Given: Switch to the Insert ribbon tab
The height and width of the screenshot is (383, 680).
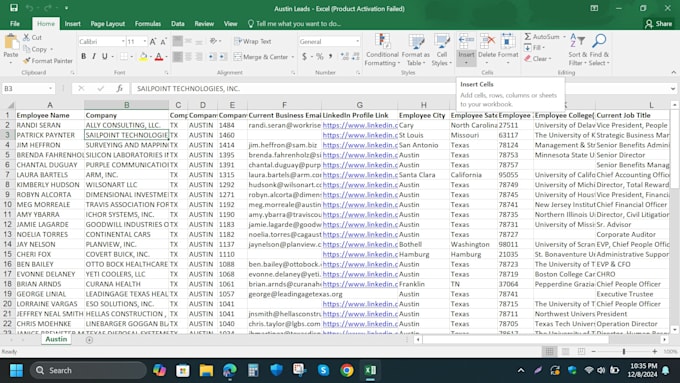Looking at the screenshot, I should point(72,24).
